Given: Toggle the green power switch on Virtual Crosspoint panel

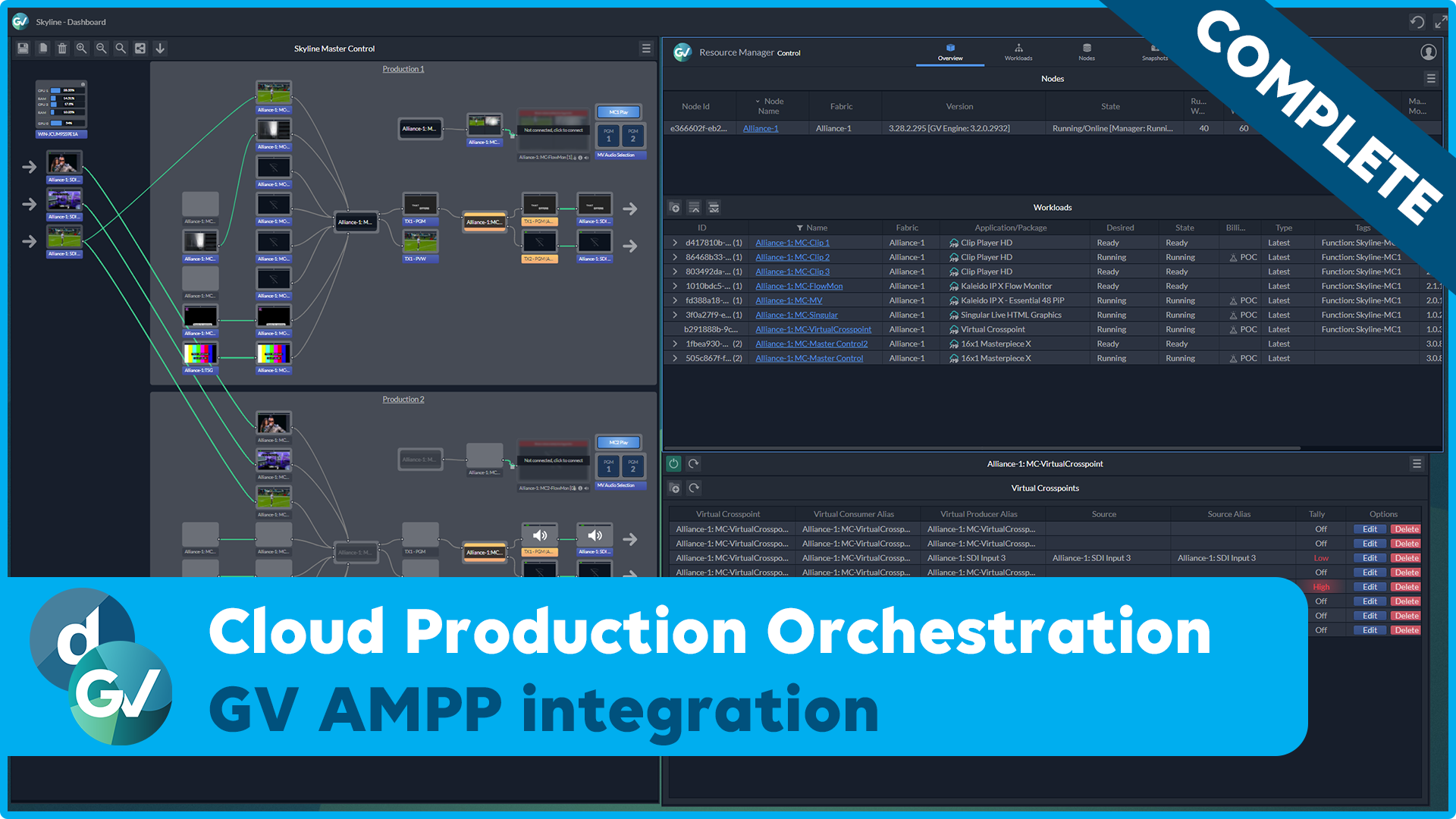Looking at the screenshot, I should tap(673, 463).
